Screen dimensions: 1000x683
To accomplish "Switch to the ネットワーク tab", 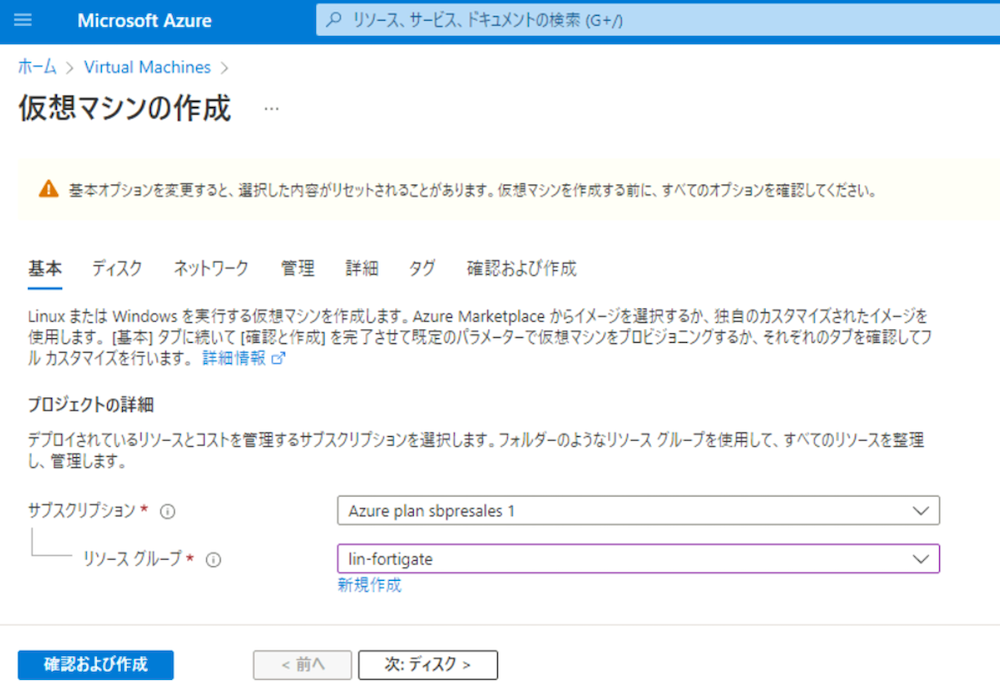I will click(x=211, y=268).
